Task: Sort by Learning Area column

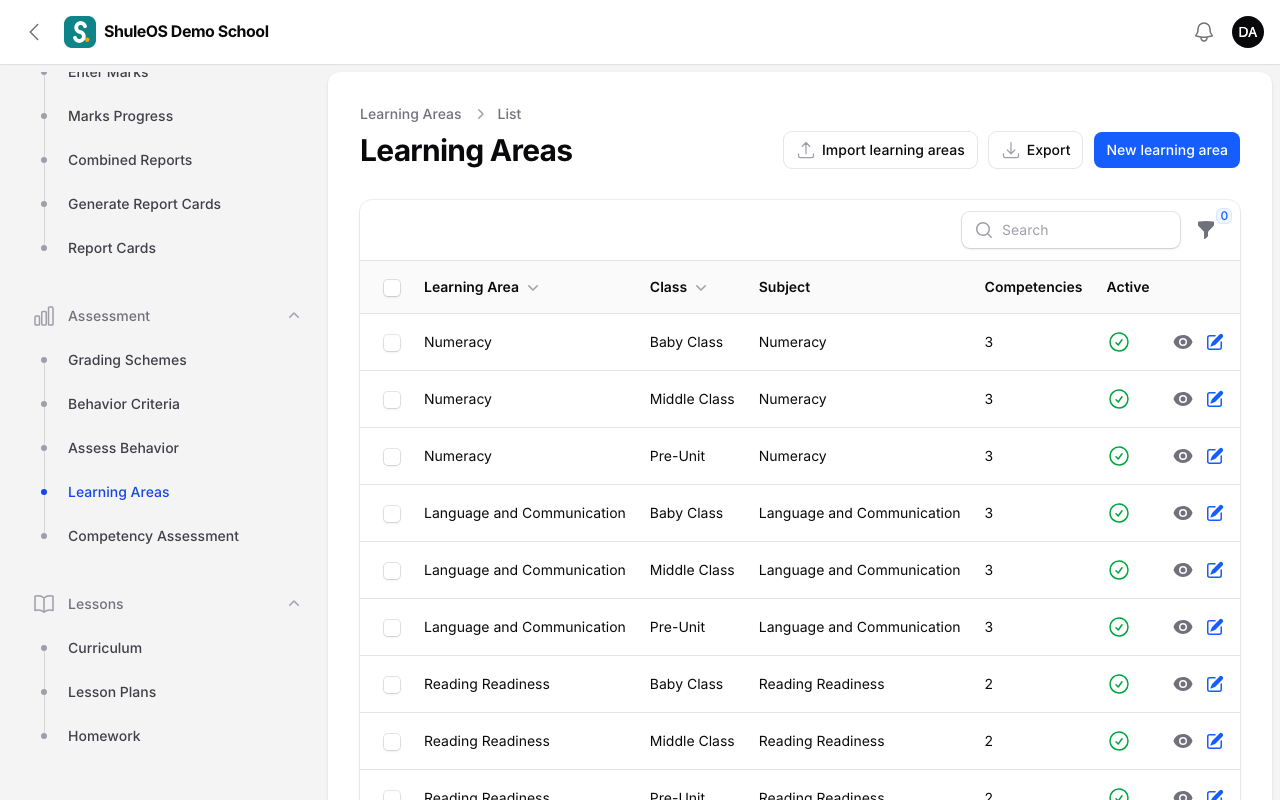Action: tap(481, 287)
